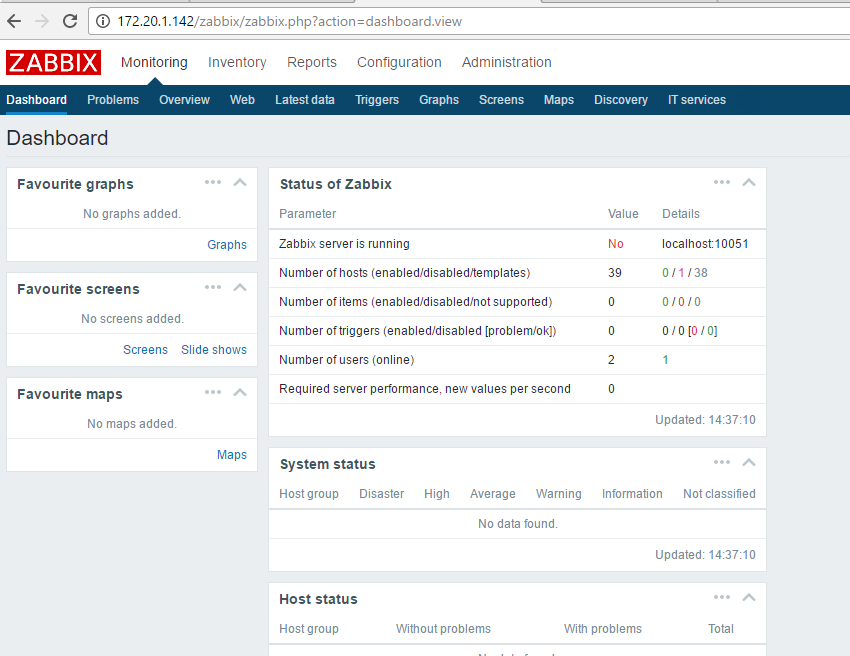Image resolution: width=850 pixels, height=656 pixels.
Task: Open the Status of Zabbix widget menu
Action: 722,182
